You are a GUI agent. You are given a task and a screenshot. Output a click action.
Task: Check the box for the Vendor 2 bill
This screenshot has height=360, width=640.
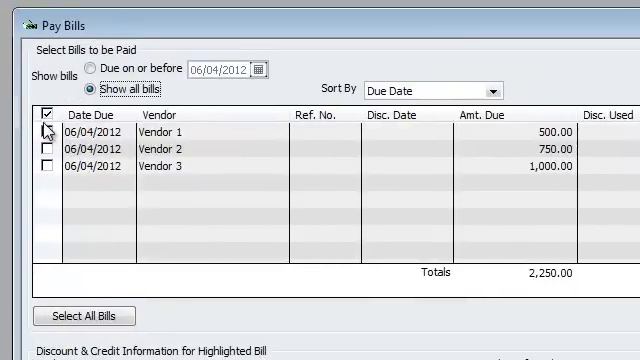(x=47, y=149)
